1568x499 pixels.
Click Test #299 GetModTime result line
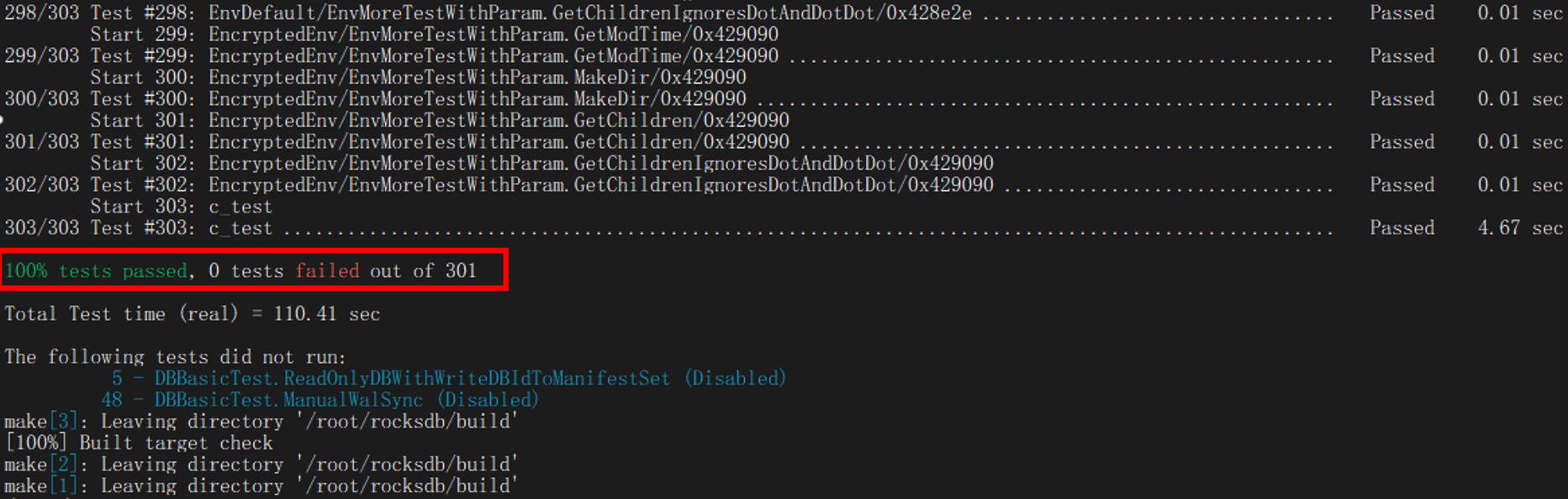(x=784, y=55)
